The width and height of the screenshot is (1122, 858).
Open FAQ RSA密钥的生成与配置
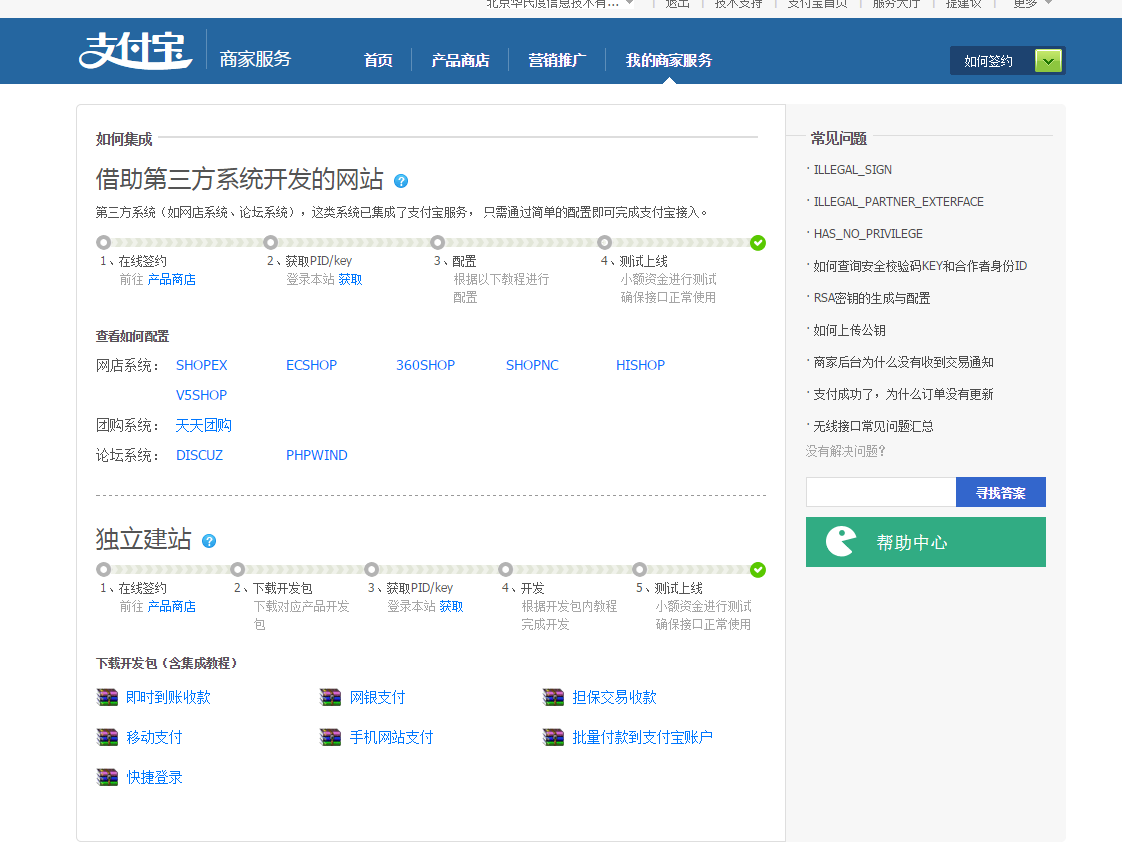[x=872, y=298]
